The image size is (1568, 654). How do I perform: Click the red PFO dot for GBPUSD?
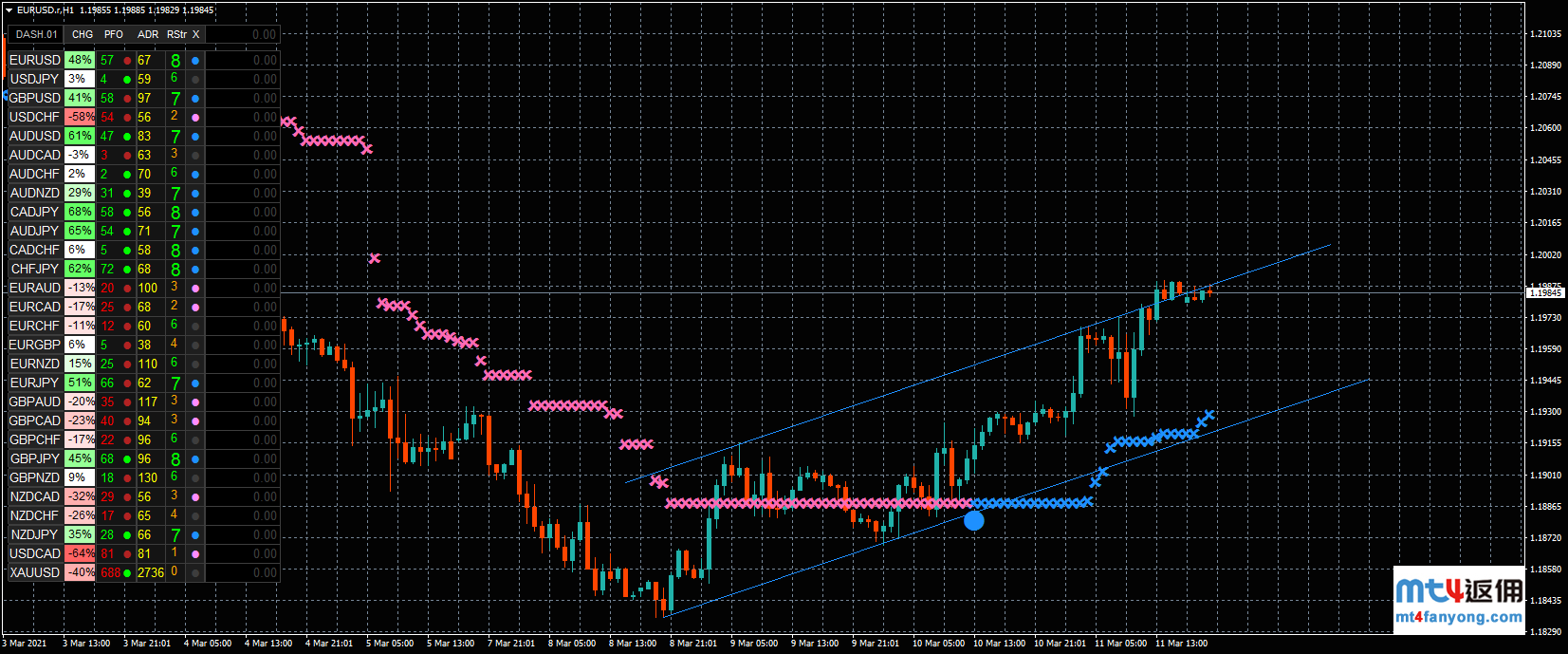[x=127, y=99]
